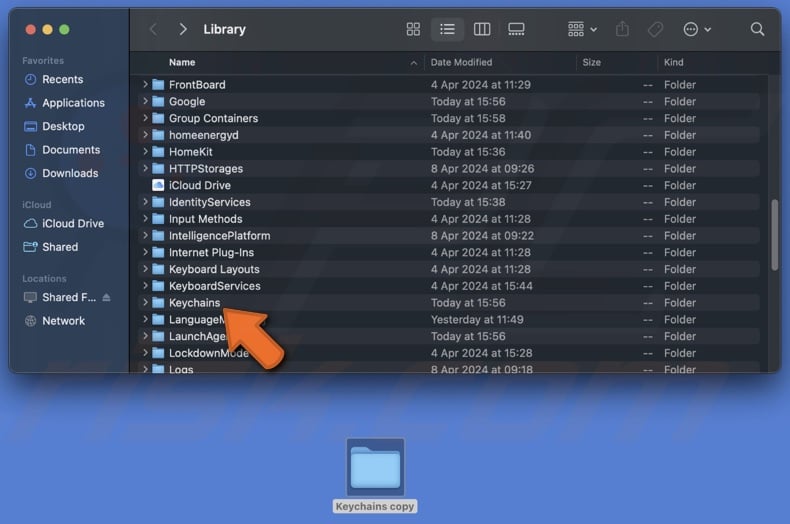Expand the Keychains folder
The image size is (790, 524).
[145, 302]
